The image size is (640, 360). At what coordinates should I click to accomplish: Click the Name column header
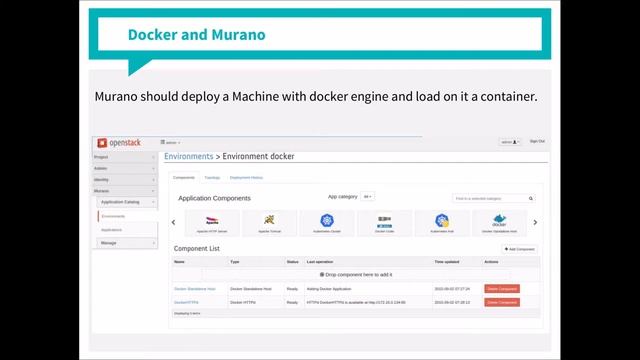(x=179, y=262)
